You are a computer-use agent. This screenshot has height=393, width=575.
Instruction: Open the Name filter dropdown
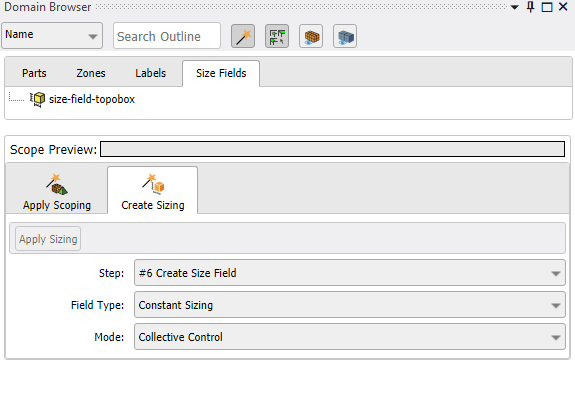pos(52,35)
